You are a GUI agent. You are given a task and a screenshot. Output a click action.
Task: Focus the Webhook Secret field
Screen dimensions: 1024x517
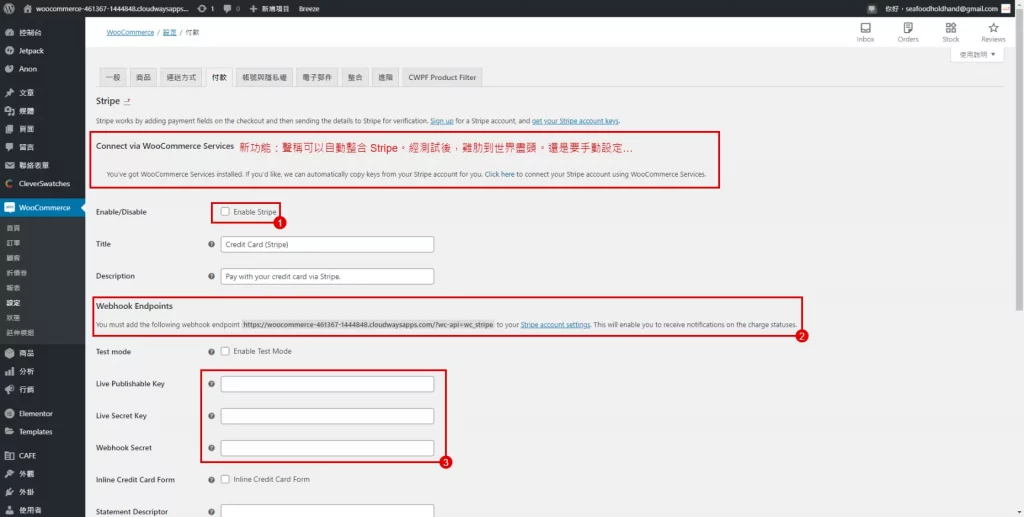pyautogui.click(x=327, y=448)
